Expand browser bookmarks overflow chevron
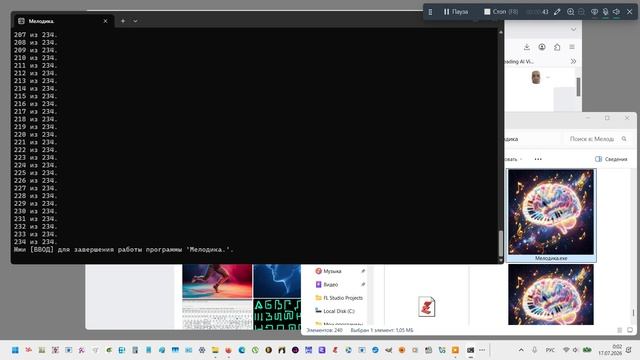This screenshot has width=640, height=360. (x=573, y=61)
